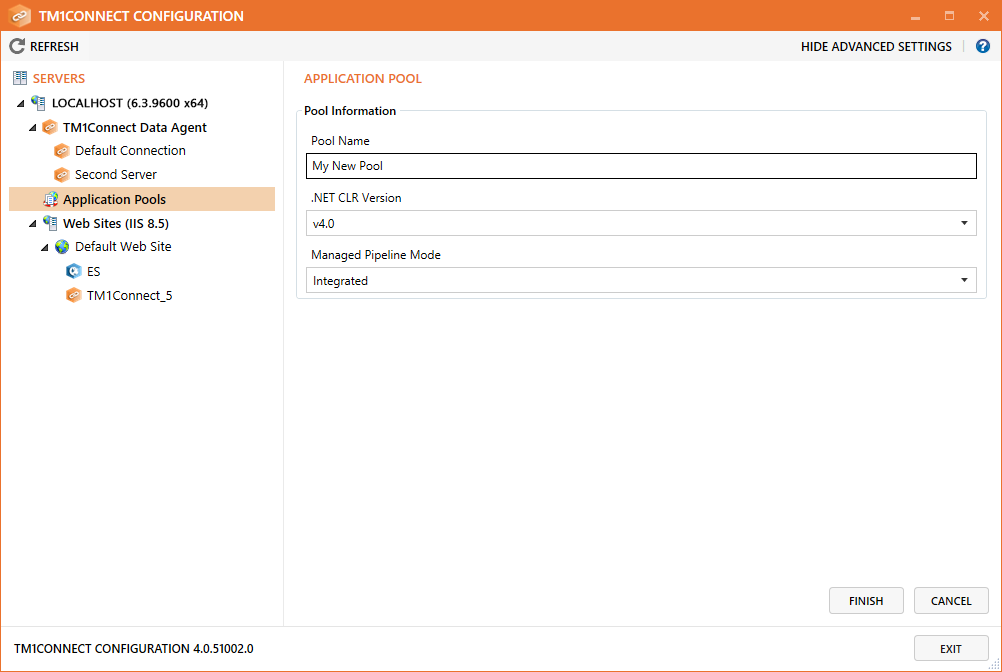The image size is (1002, 672).
Task: Open help via the question mark icon
Action: (x=983, y=46)
